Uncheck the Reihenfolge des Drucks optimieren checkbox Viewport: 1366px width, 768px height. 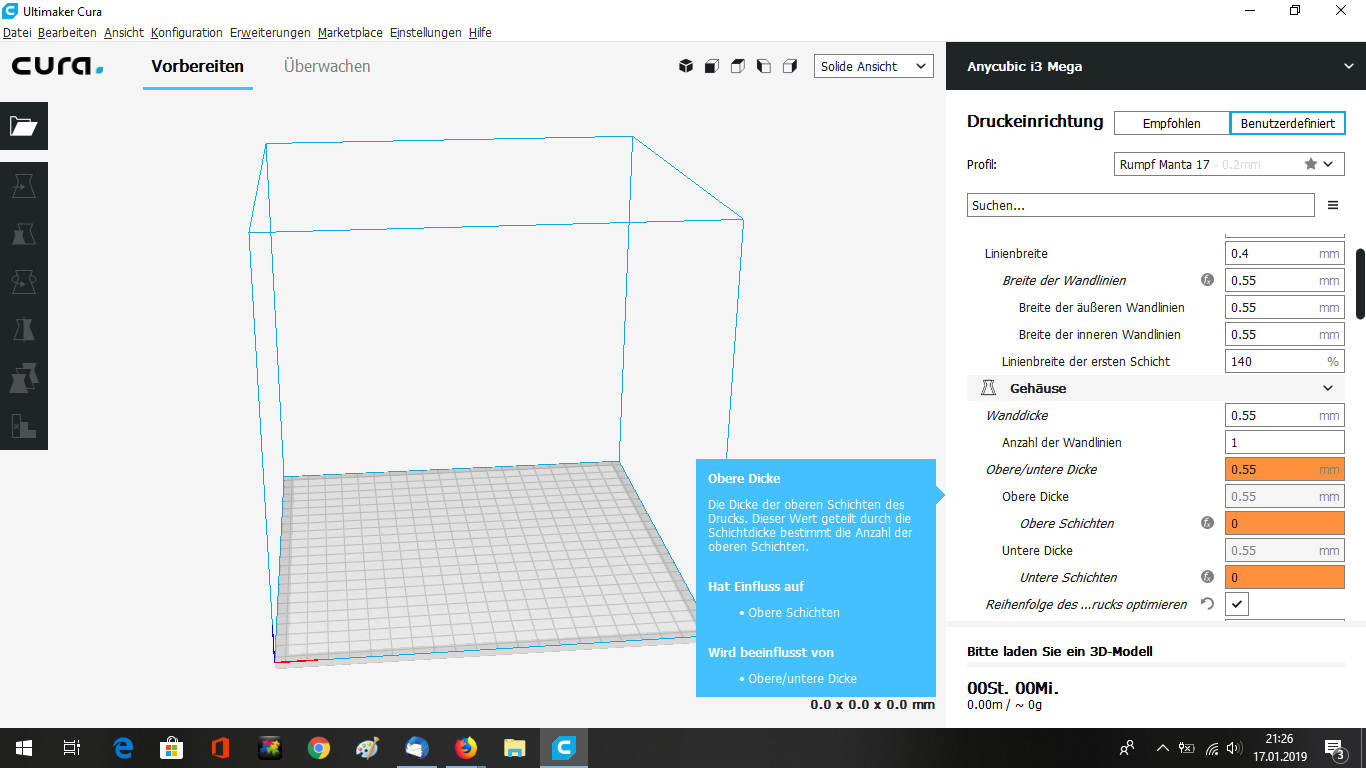[x=1237, y=604]
